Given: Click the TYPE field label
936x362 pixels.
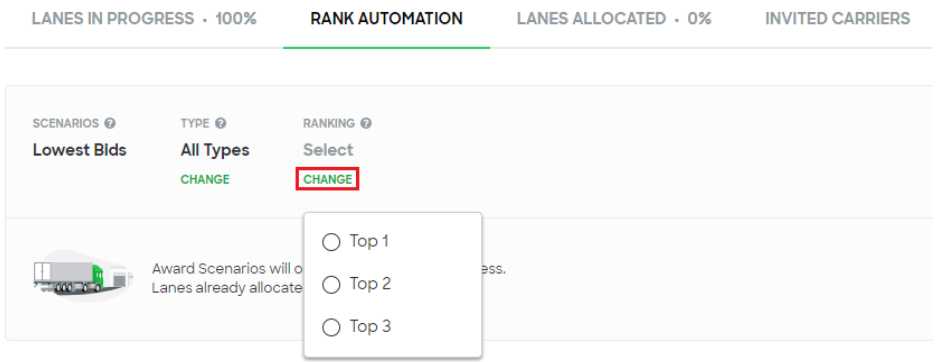Looking at the screenshot, I should 195,124.
